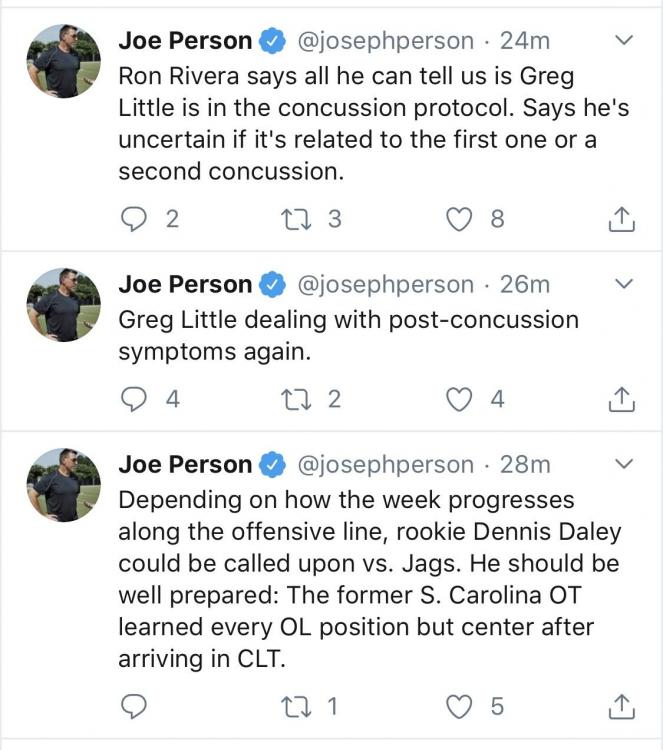
Task: Like the Greg Little post-concussion symptoms tweet
Action: pos(459,399)
